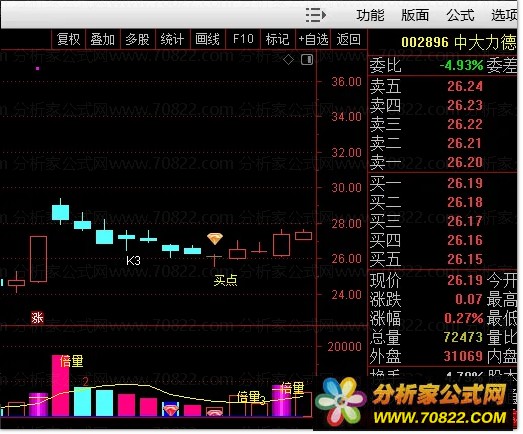Add the stock with the +自选 button

(313, 39)
